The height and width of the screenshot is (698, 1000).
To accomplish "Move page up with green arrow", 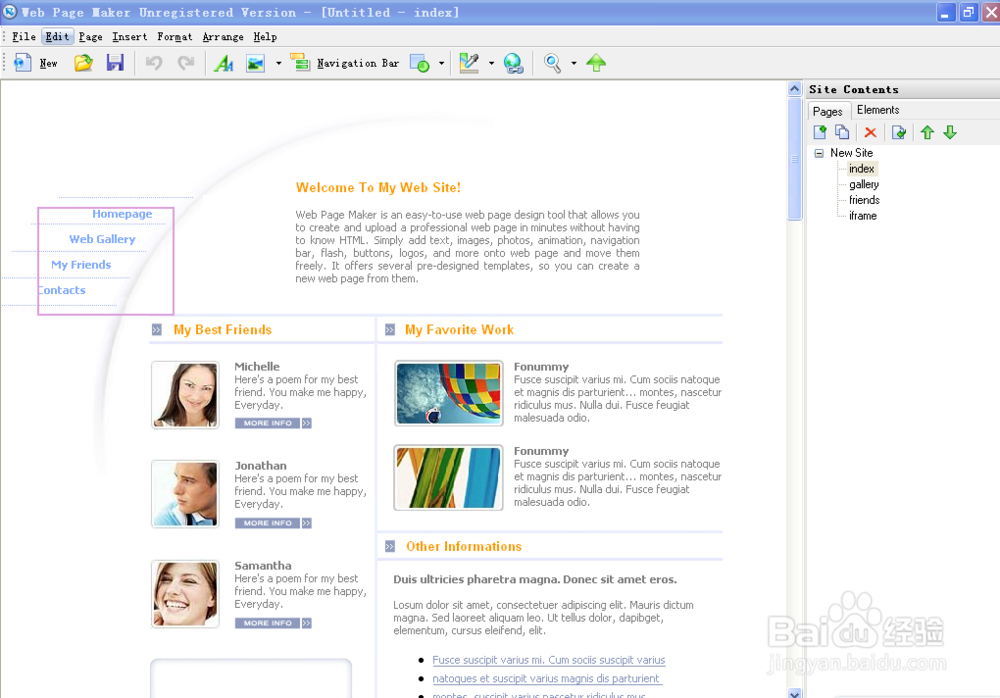I will tap(927, 133).
